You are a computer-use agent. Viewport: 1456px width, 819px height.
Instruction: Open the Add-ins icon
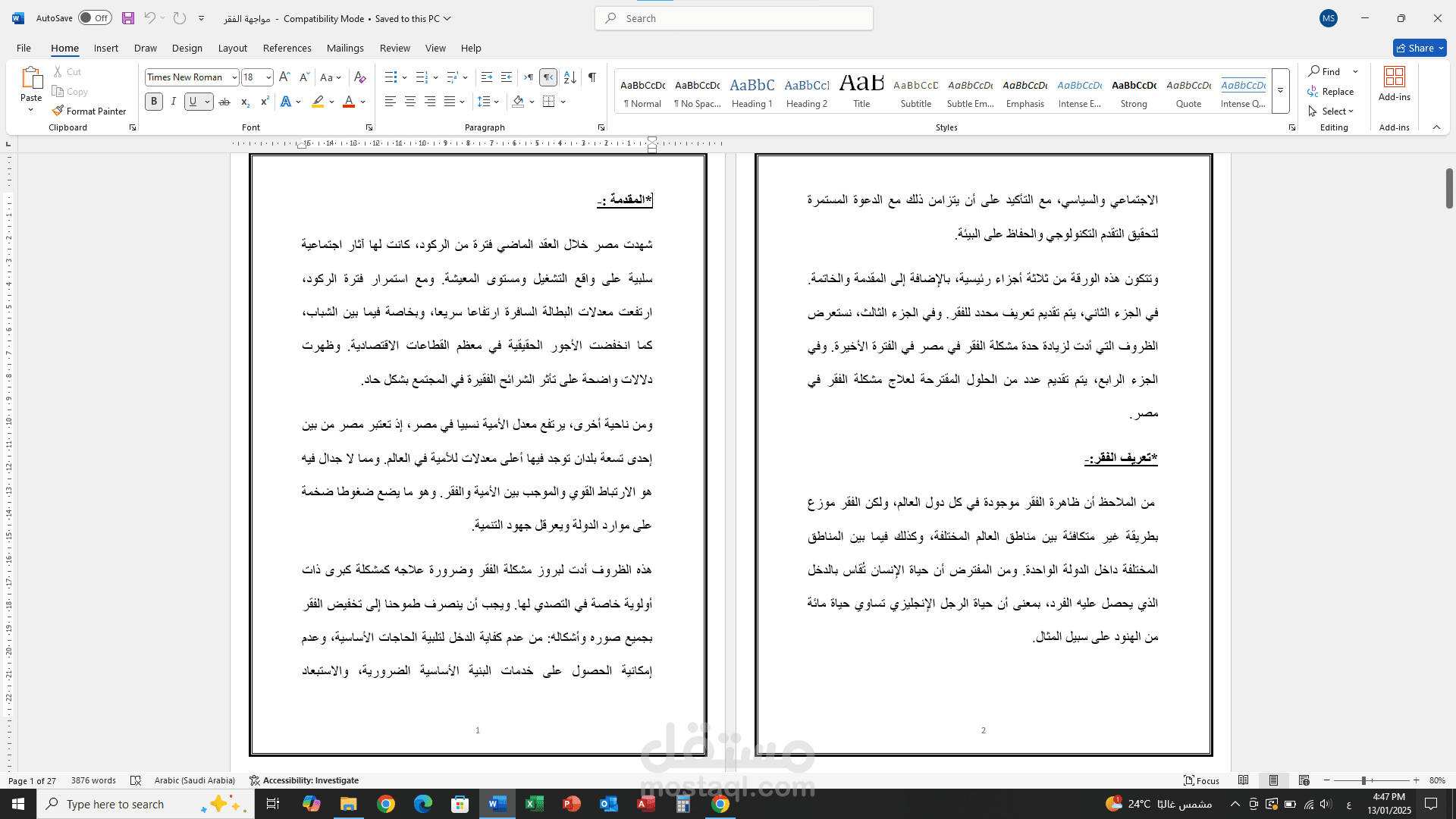[1395, 84]
